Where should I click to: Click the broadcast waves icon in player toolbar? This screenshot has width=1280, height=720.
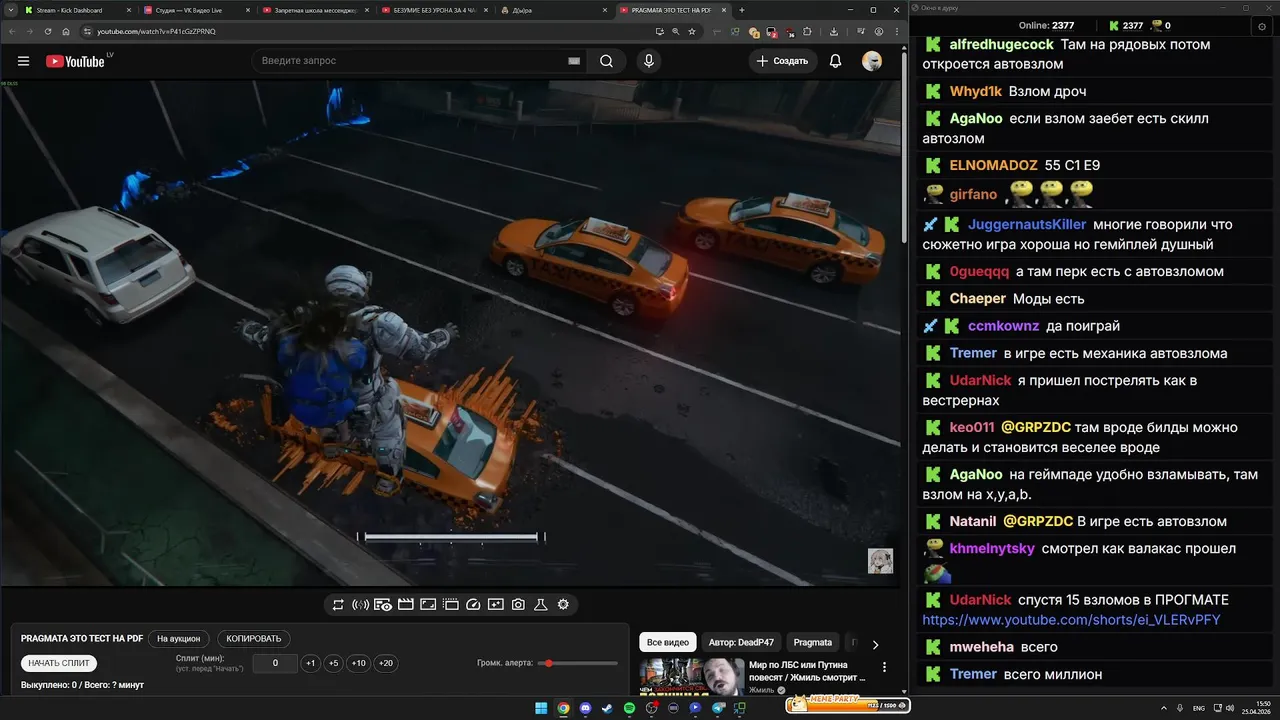pyautogui.click(x=361, y=605)
